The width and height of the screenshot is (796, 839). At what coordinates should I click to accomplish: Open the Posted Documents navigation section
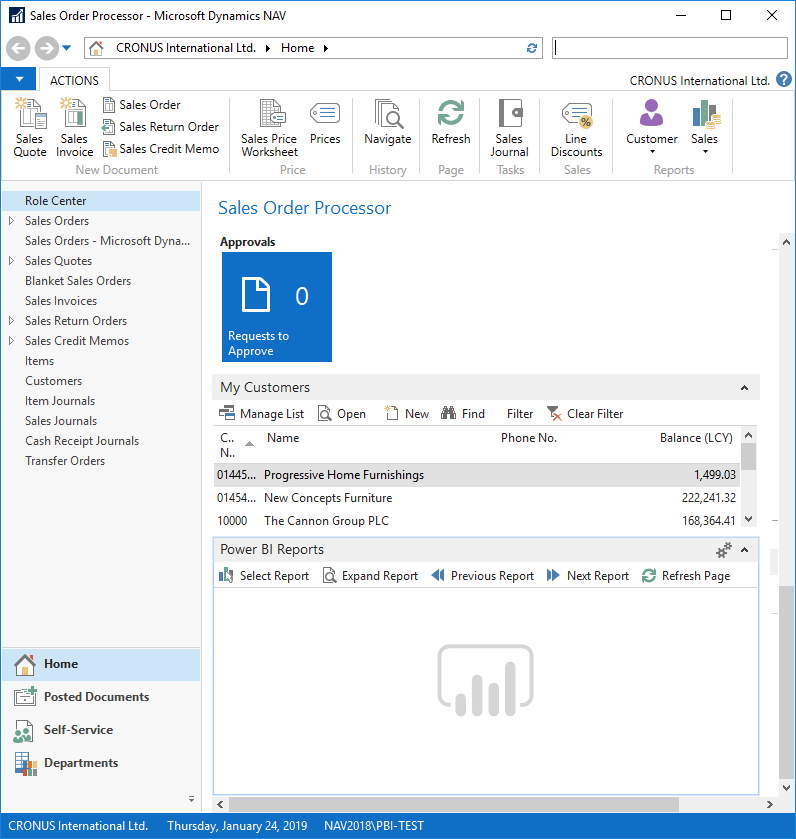pyautogui.click(x=101, y=697)
